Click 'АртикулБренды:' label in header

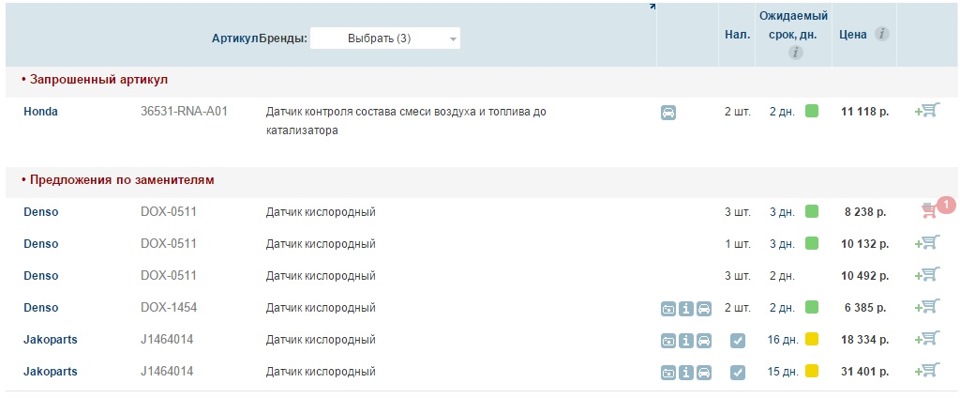click(x=260, y=38)
